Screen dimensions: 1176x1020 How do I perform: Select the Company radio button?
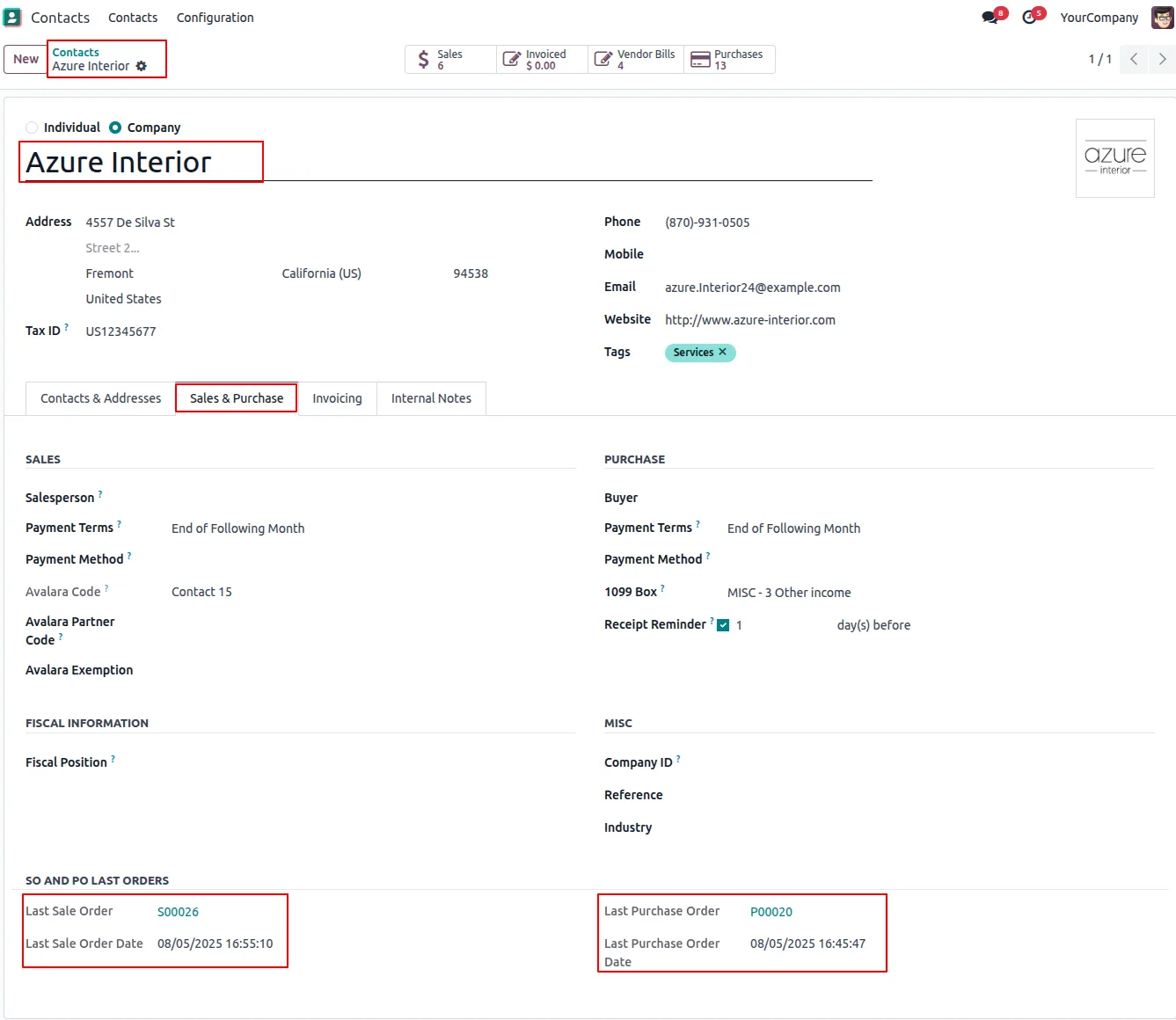click(115, 127)
